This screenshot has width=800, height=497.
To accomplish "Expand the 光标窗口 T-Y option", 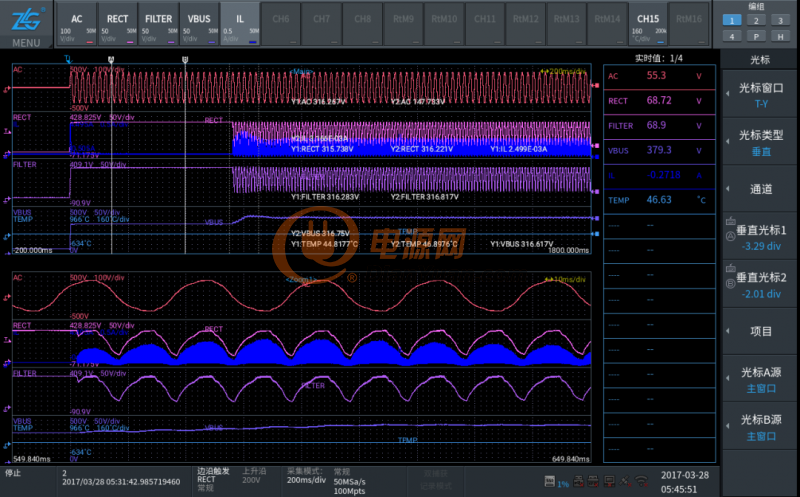I will point(760,94).
